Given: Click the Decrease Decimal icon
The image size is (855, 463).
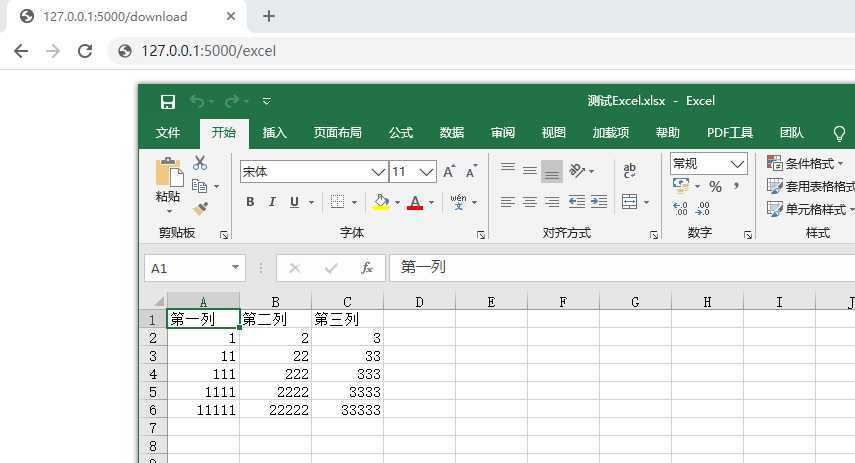Looking at the screenshot, I should [x=702, y=208].
